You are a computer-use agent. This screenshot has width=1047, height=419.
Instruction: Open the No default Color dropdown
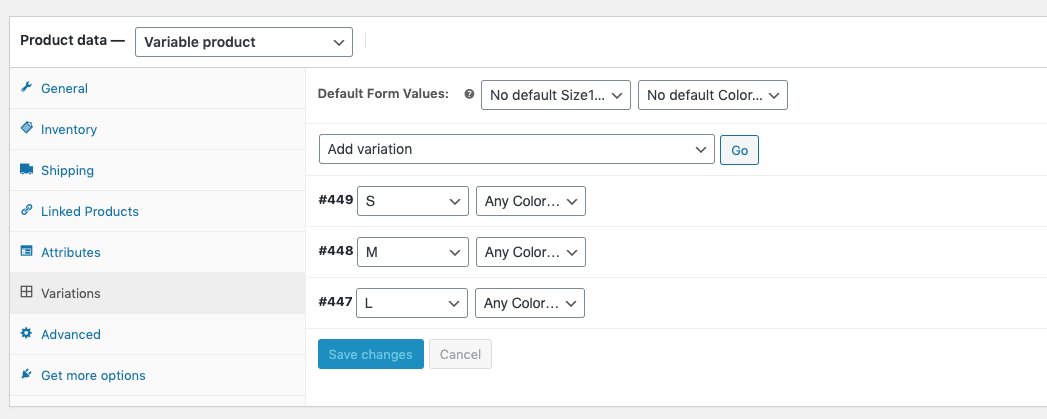[713, 95]
